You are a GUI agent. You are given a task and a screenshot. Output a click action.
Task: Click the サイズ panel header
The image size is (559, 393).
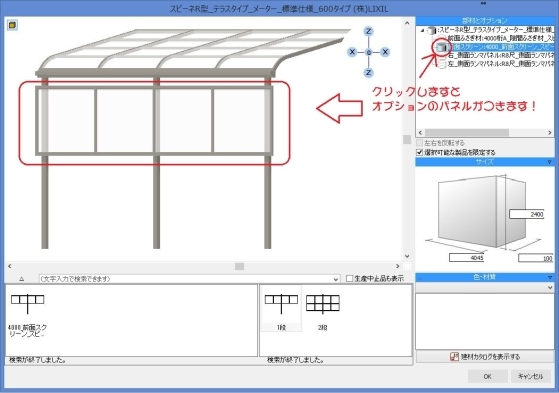485,162
